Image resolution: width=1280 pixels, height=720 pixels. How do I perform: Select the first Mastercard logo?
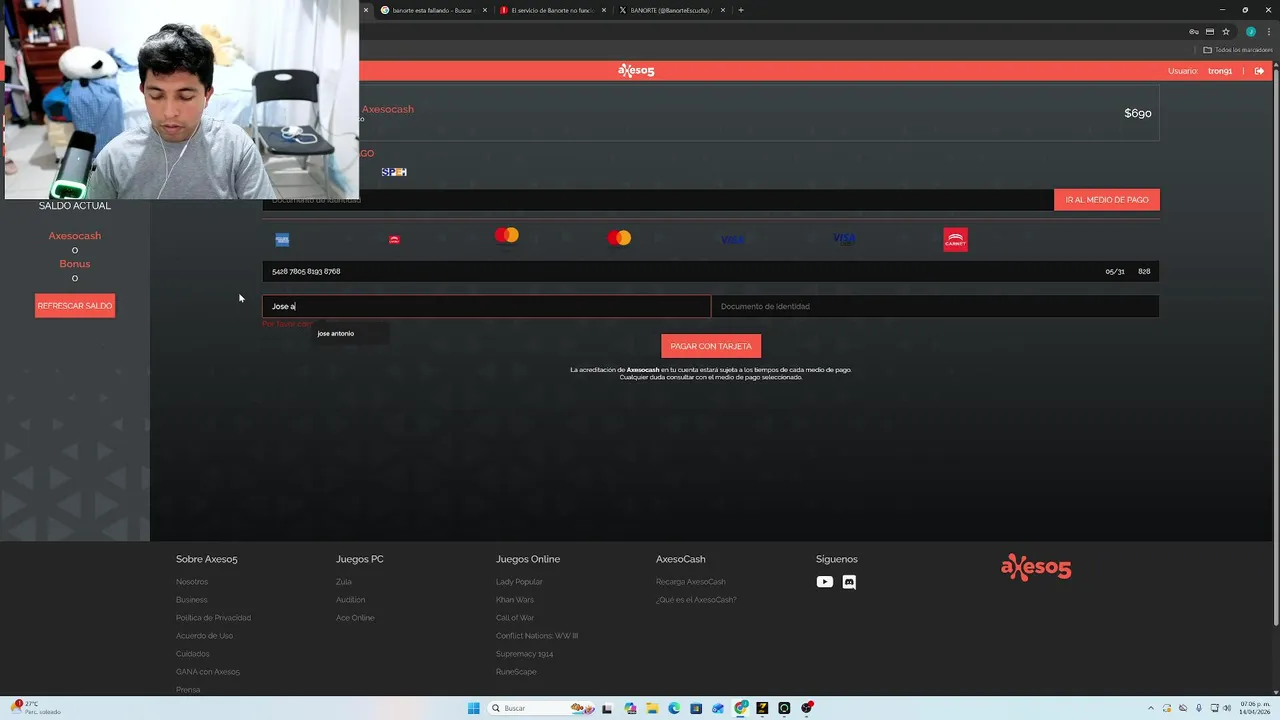point(507,235)
